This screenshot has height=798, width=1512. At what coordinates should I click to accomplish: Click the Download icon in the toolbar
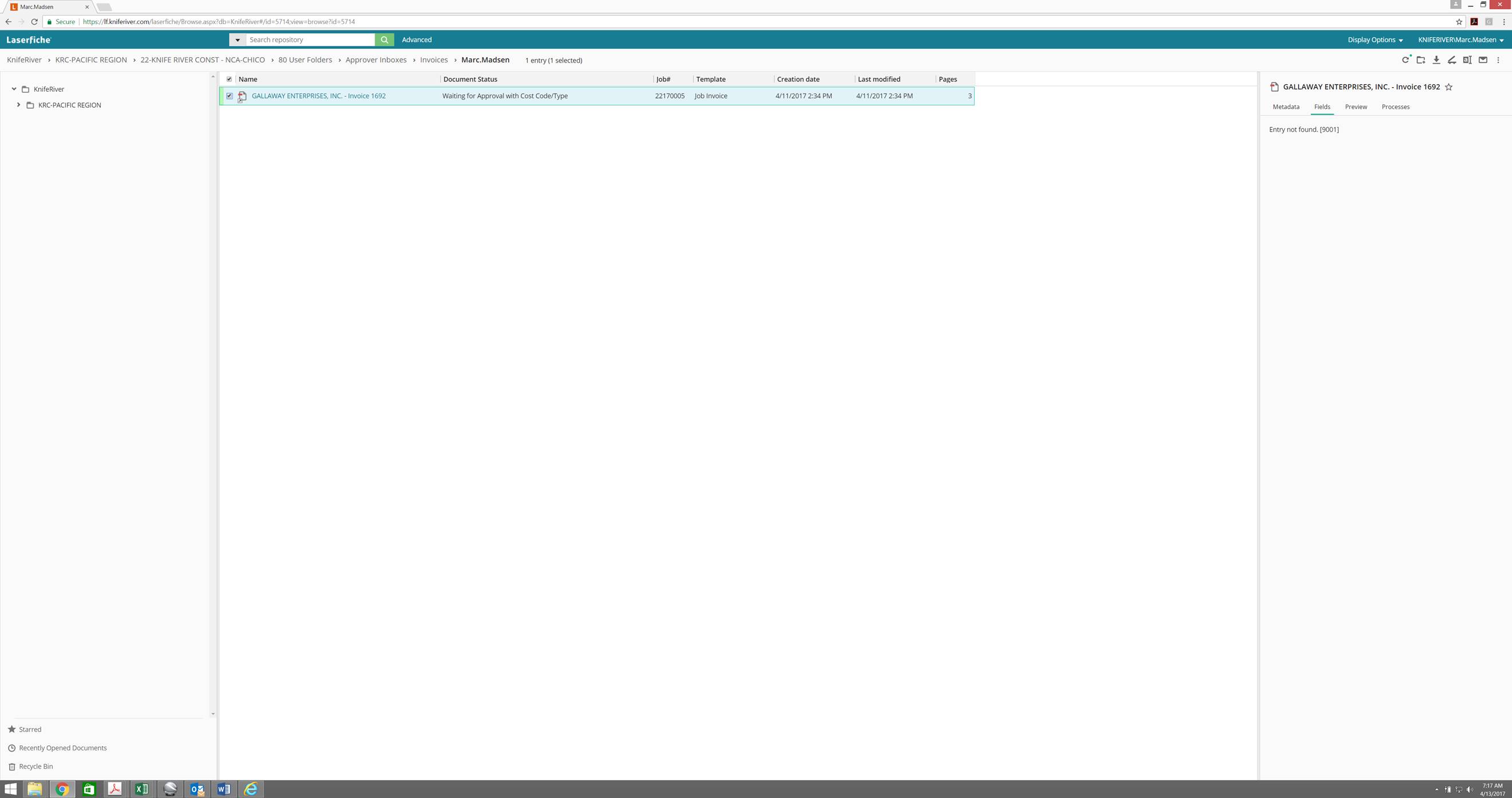pos(1436,60)
